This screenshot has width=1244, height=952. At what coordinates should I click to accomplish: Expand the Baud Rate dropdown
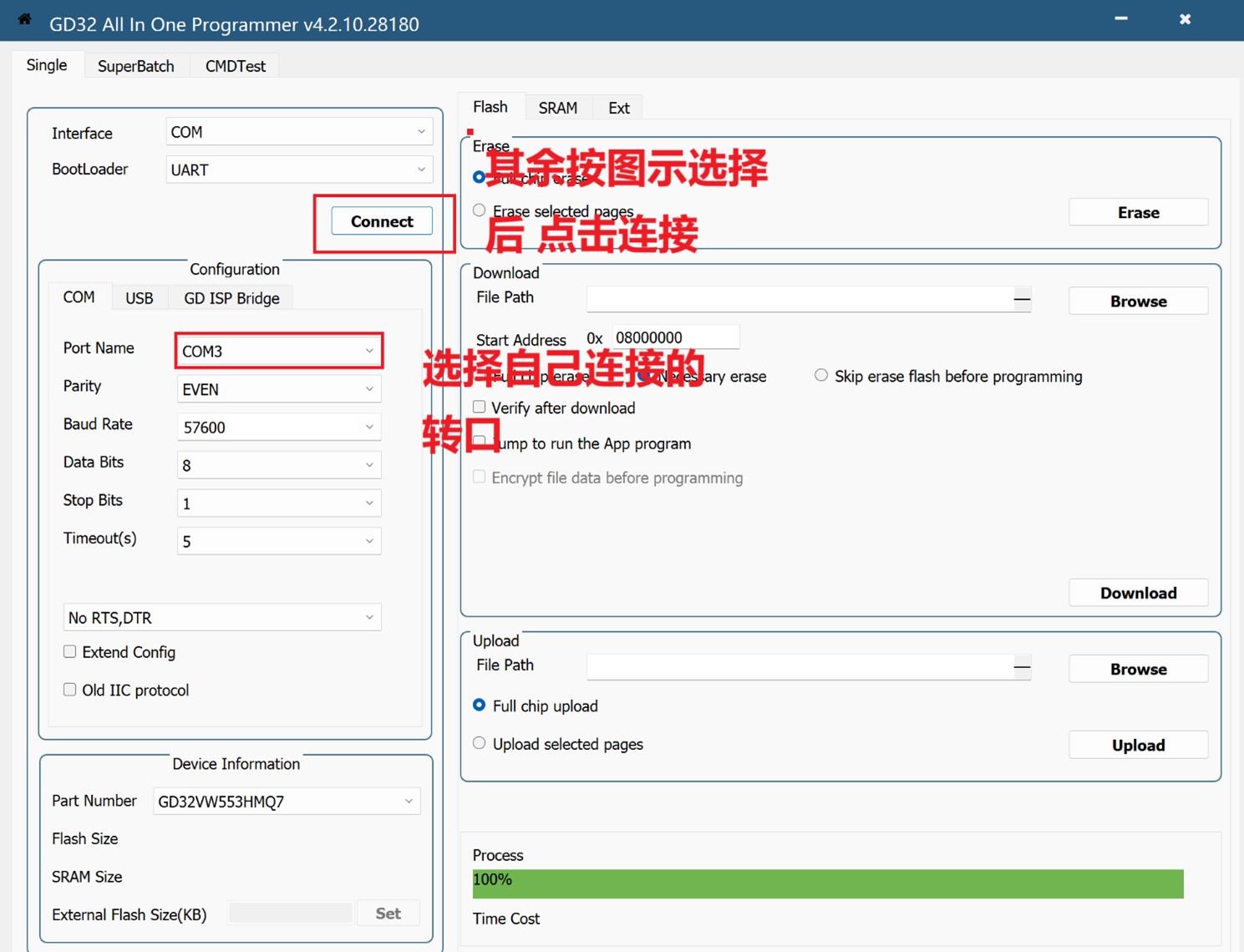click(x=278, y=428)
